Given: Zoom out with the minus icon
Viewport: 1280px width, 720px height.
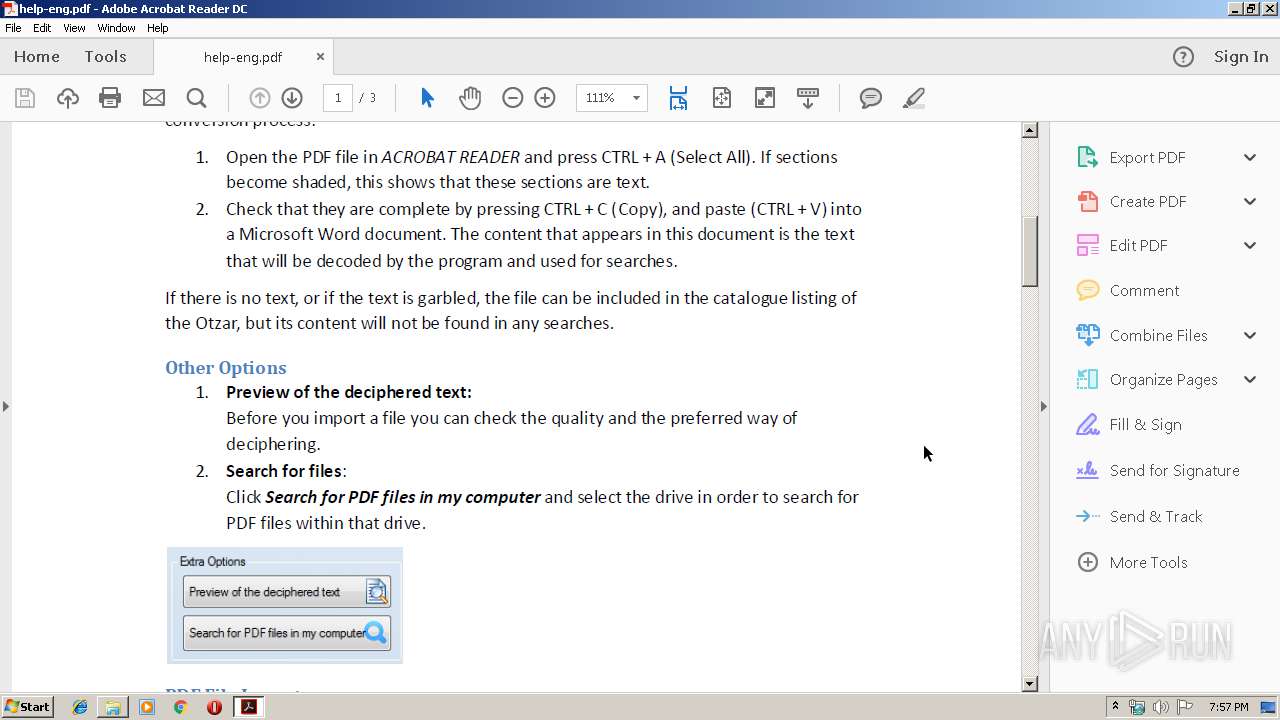Looking at the screenshot, I should pyautogui.click(x=512, y=98).
